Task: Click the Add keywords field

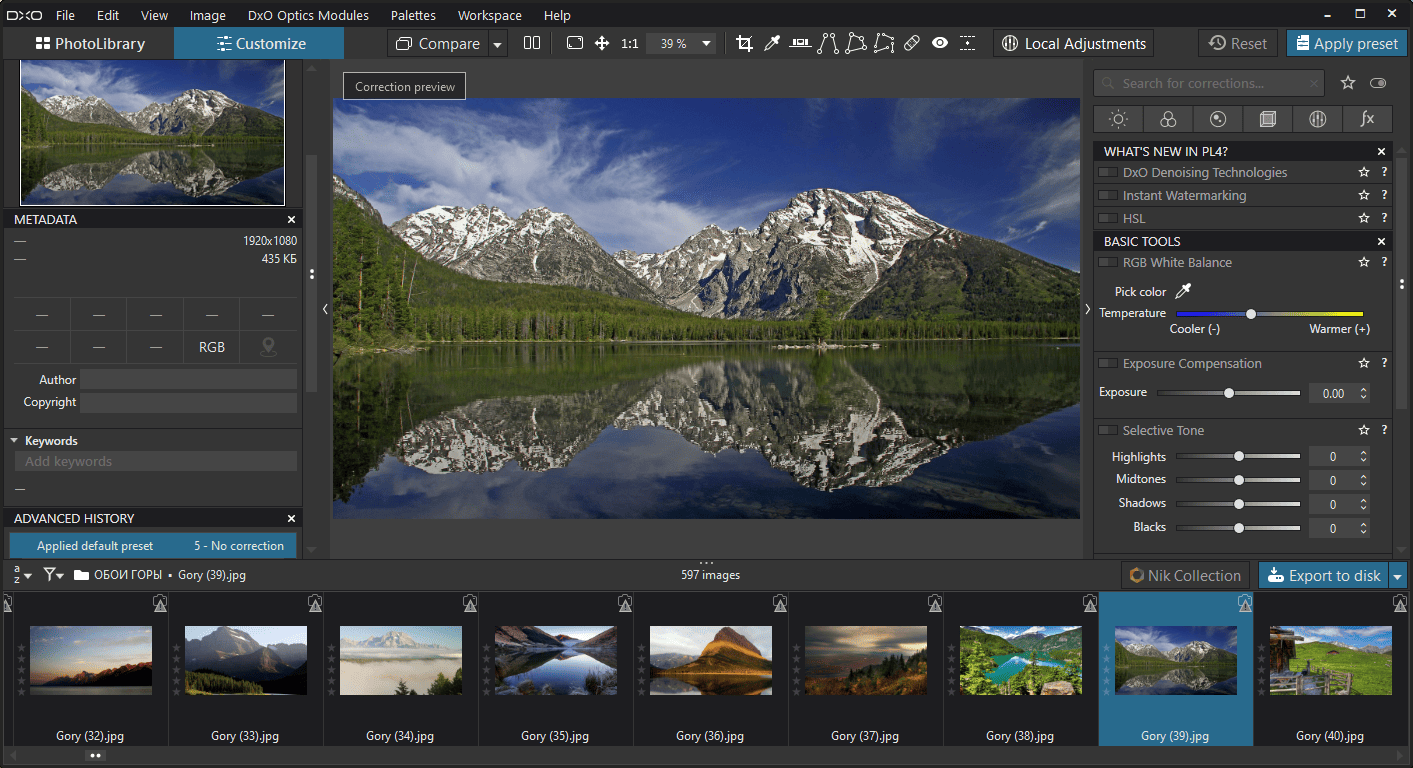Action: [x=156, y=462]
